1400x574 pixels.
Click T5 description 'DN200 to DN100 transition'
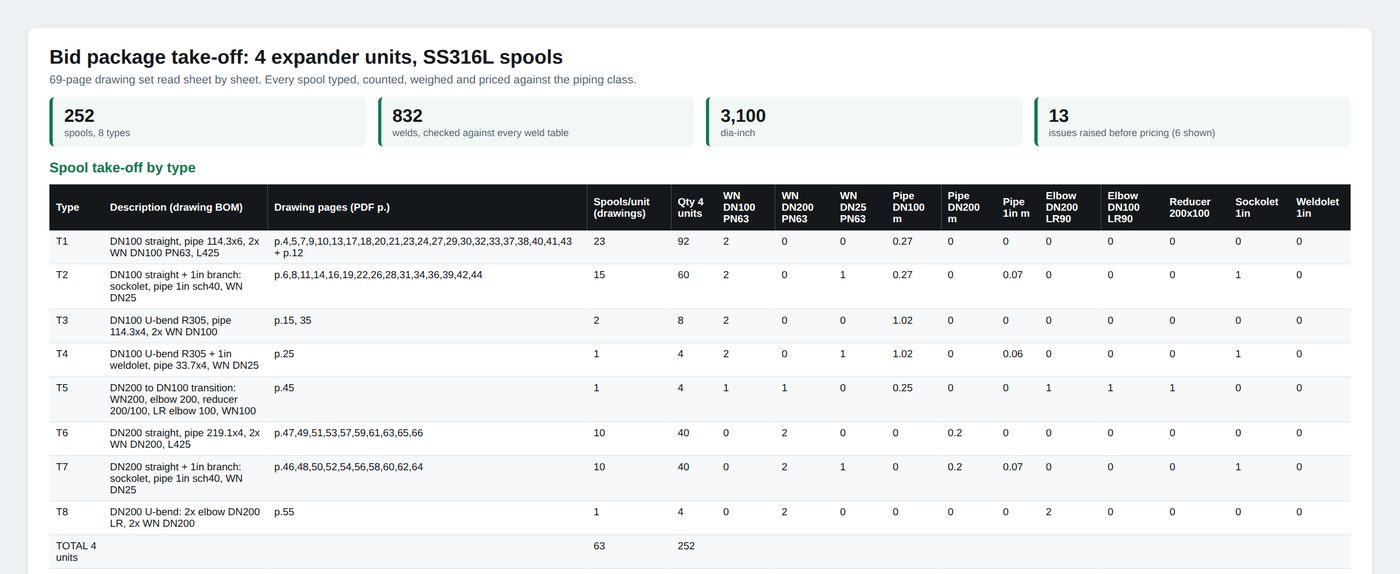(x=183, y=399)
